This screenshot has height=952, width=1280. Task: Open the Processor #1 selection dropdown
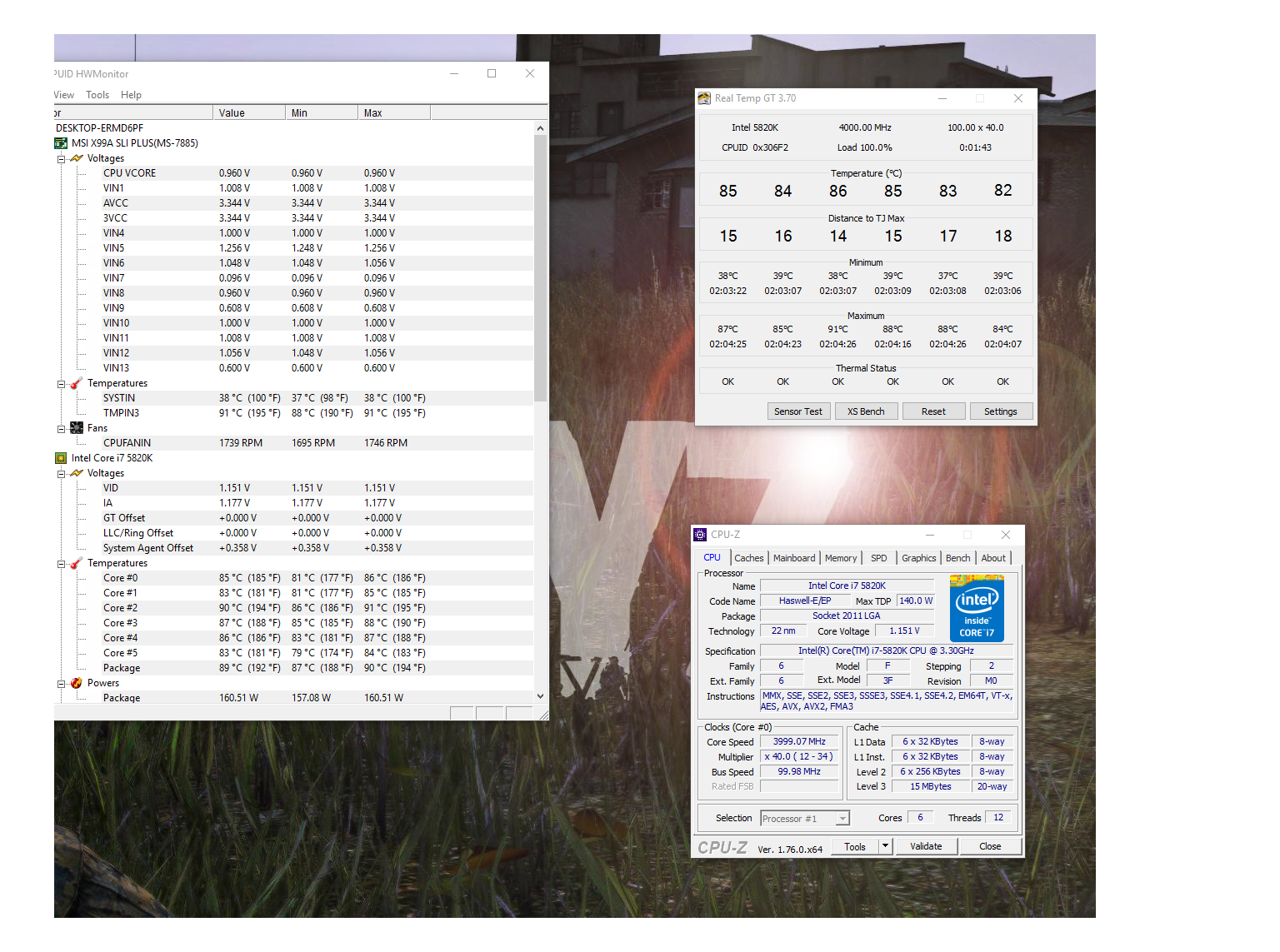click(842, 819)
